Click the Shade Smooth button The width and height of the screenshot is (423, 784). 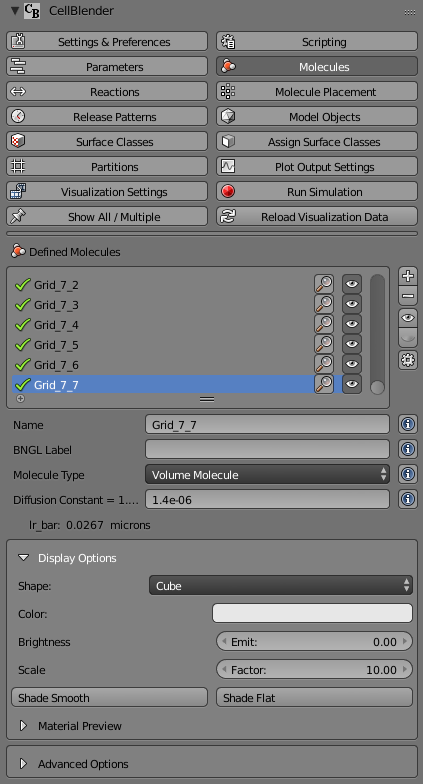[x=110, y=698]
